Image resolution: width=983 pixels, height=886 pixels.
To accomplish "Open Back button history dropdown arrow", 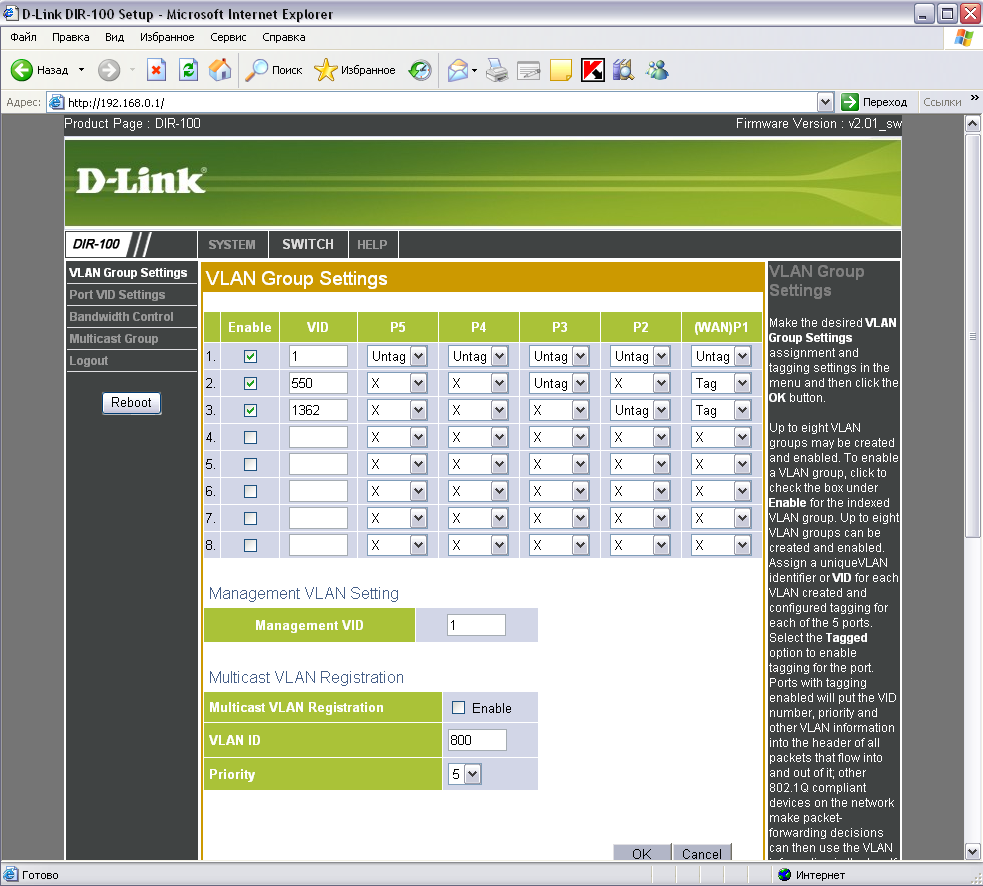I will [81, 70].
